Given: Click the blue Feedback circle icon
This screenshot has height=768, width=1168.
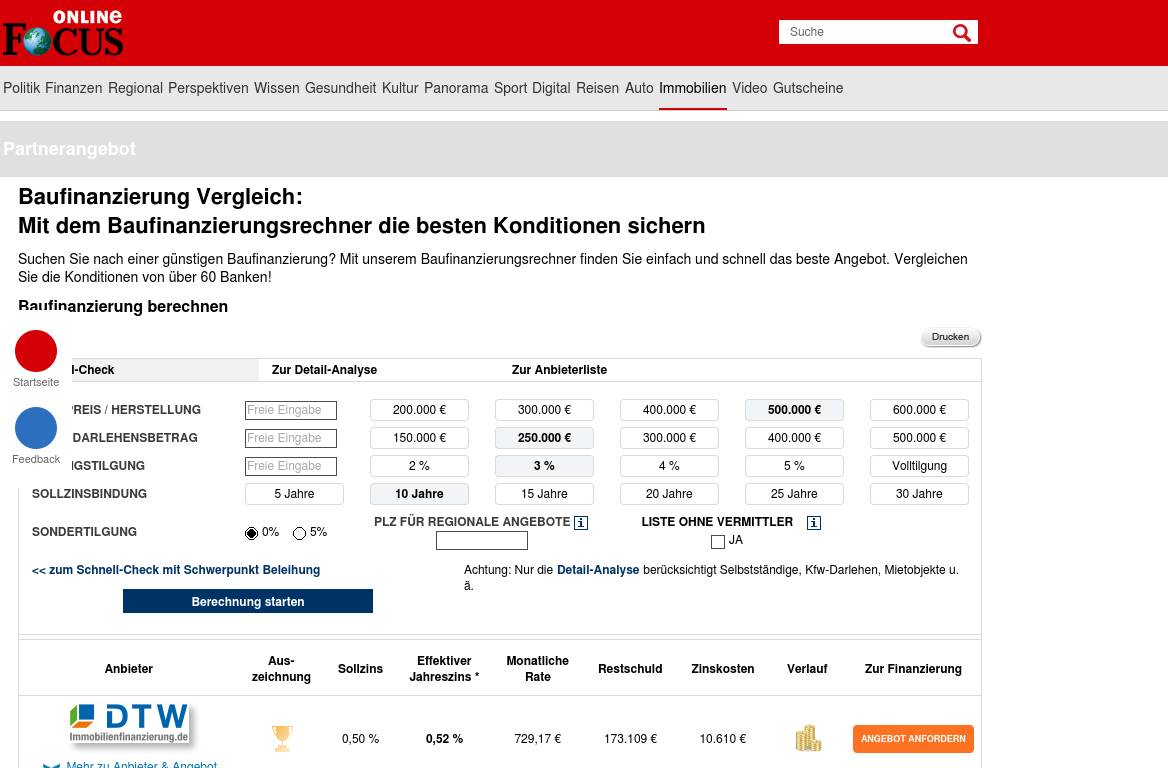Looking at the screenshot, I should (x=36, y=428).
